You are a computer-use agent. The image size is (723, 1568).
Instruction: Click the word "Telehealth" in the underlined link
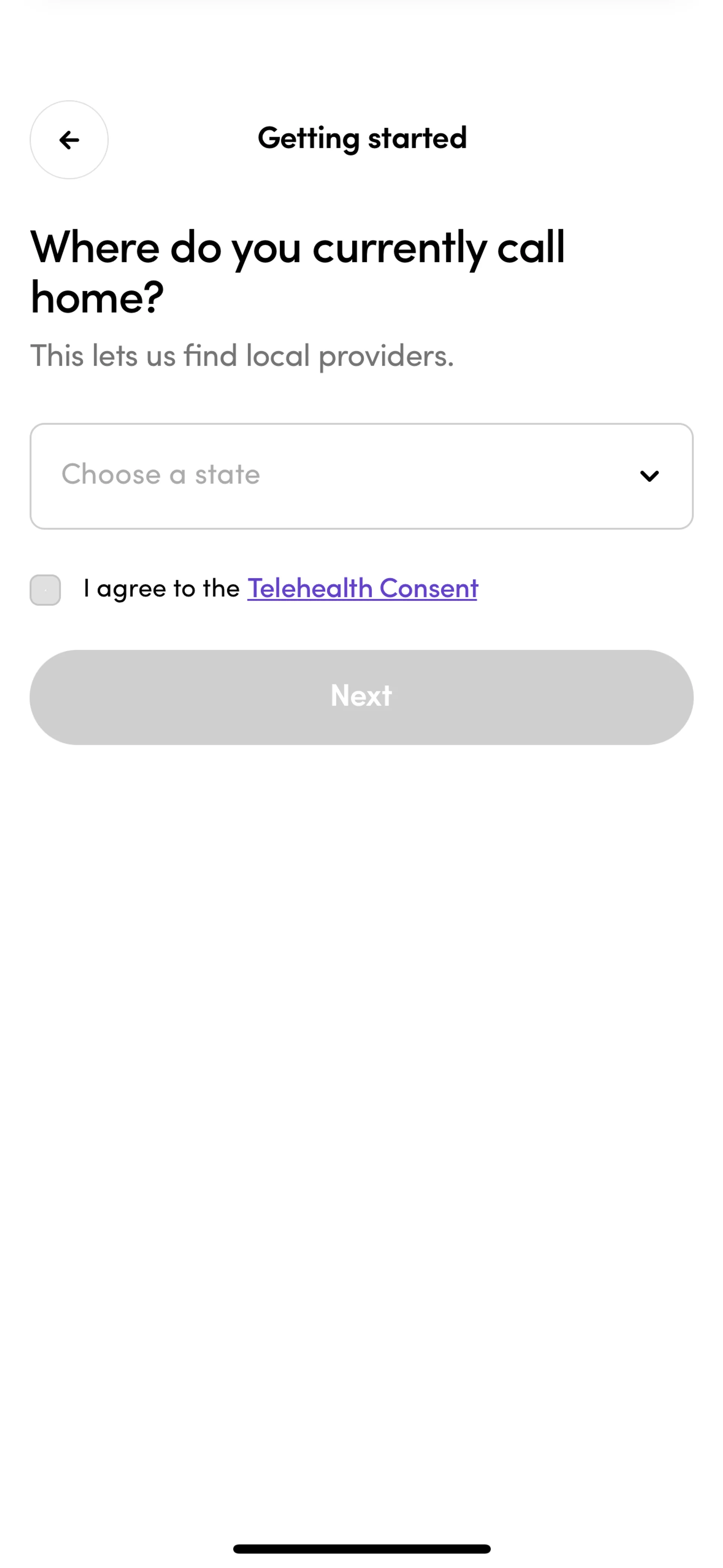[x=310, y=588]
